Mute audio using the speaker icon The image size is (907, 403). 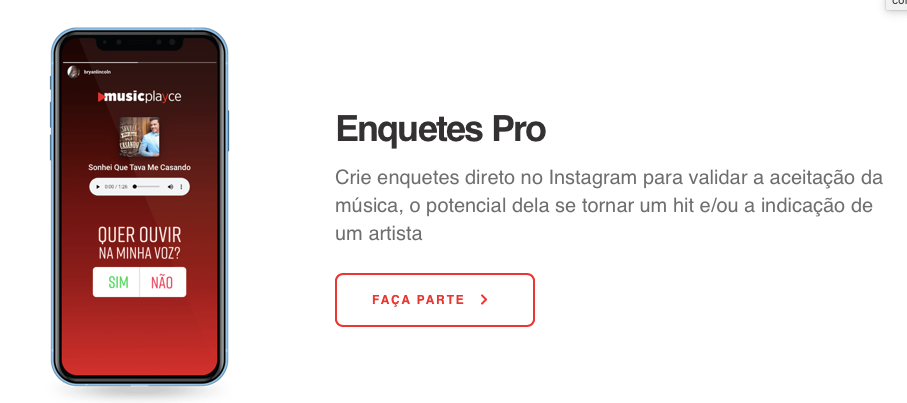click(x=171, y=187)
